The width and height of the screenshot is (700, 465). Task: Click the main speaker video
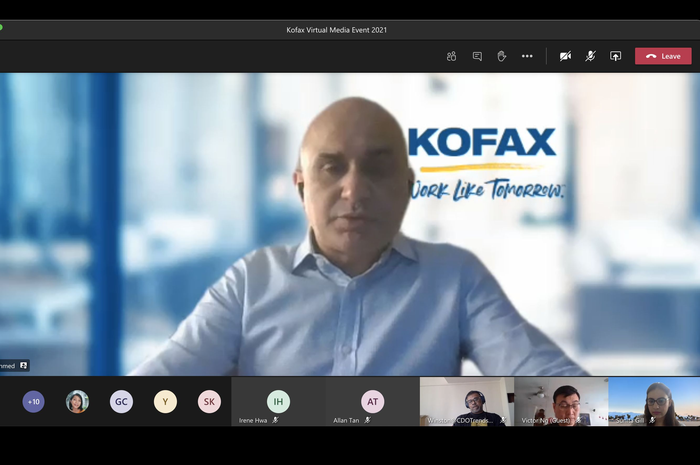[350, 224]
